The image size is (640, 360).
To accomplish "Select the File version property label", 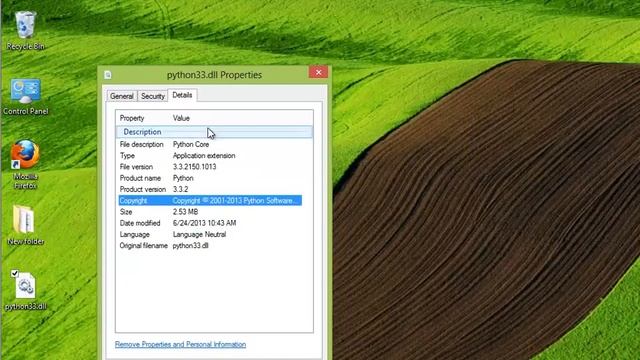I will [136, 167].
